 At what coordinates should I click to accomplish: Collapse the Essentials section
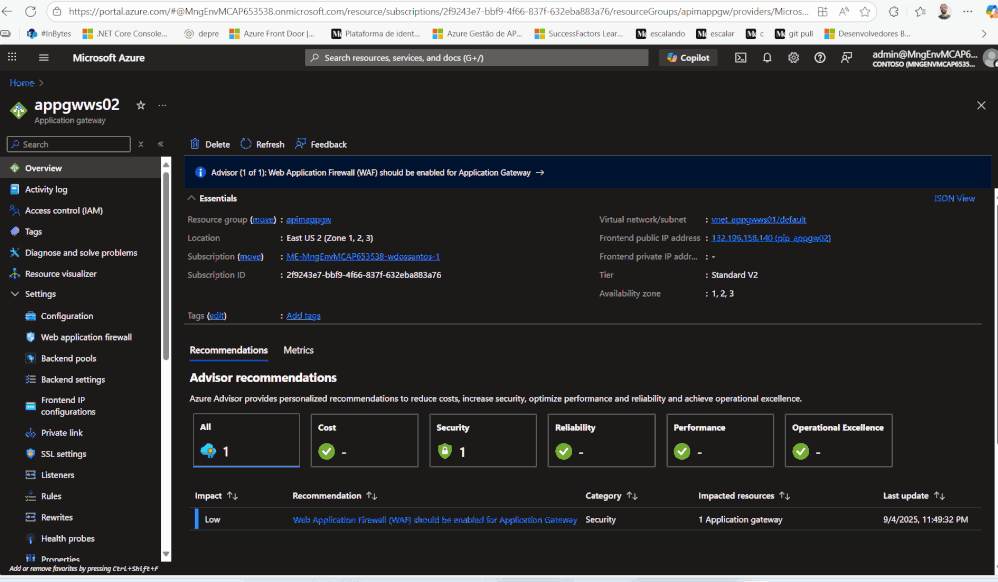(x=212, y=198)
